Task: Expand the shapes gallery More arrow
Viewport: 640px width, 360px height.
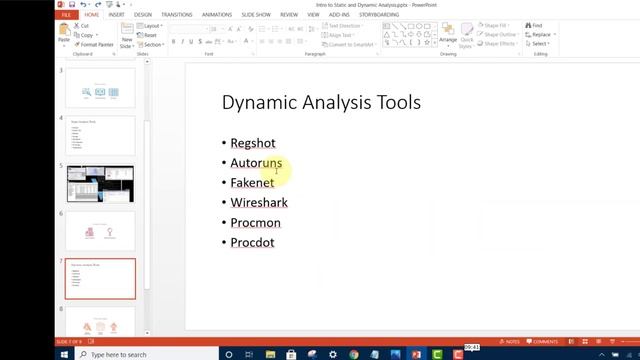Action: click(434, 42)
